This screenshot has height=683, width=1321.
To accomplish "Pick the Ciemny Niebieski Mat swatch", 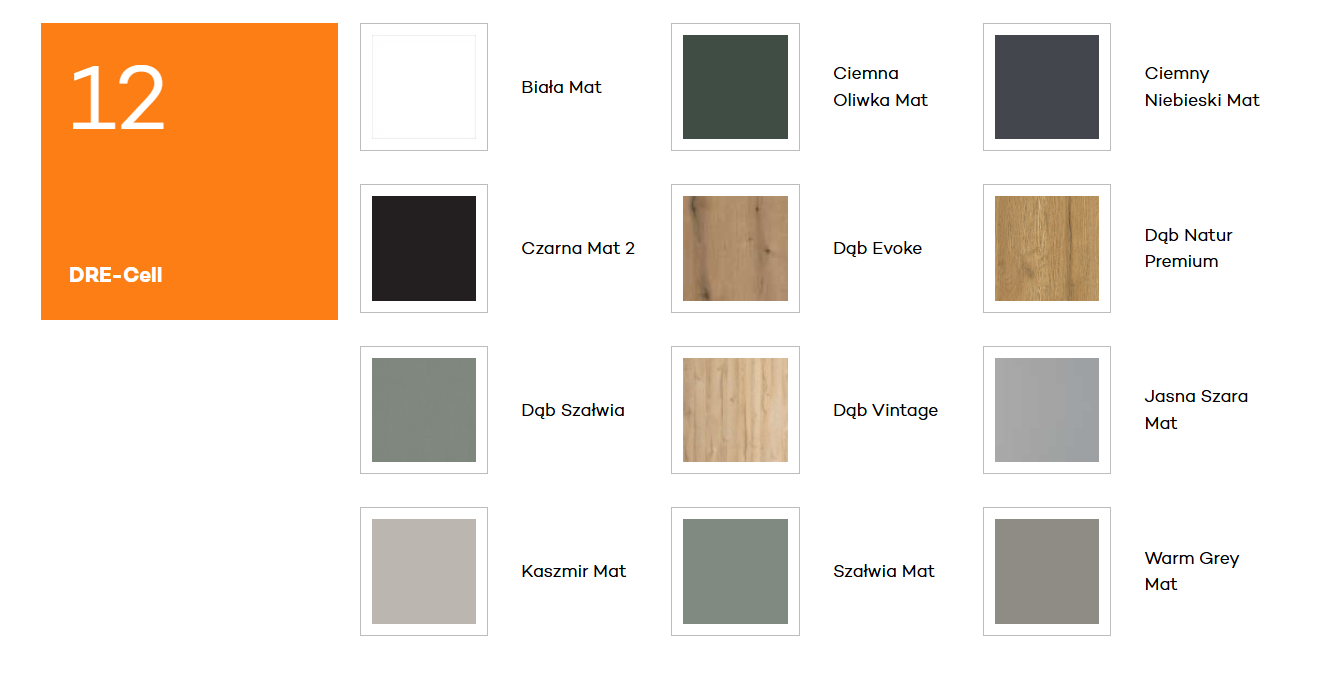I will tap(1047, 87).
